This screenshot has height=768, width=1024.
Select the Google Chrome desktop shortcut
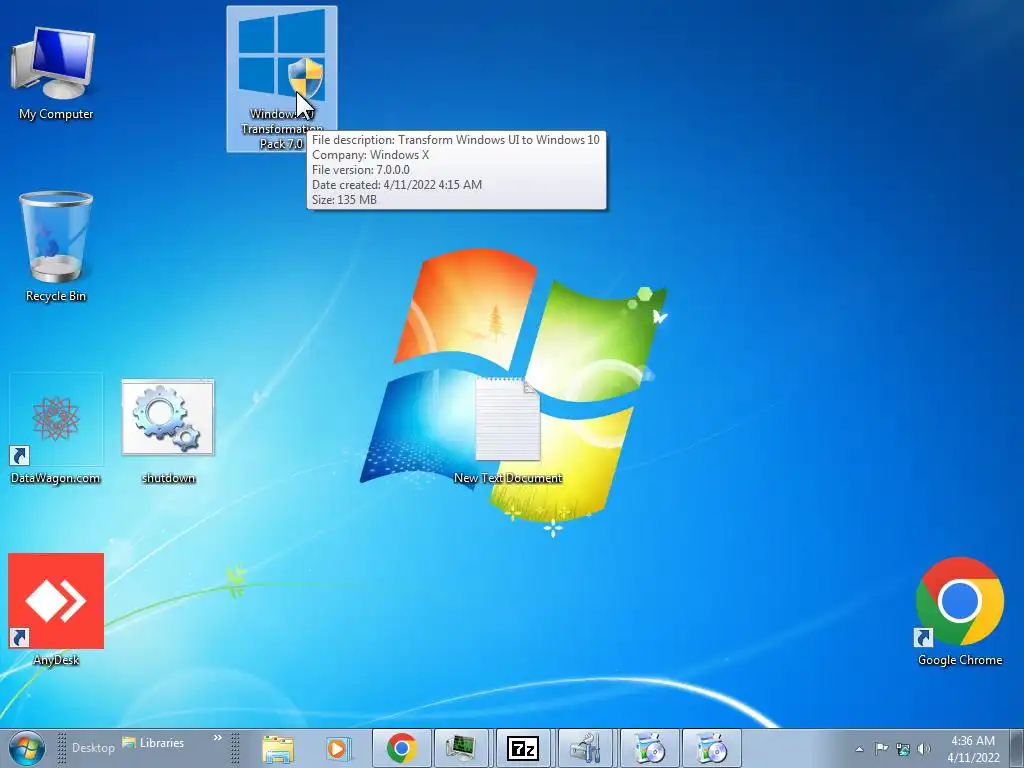tap(959, 611)
